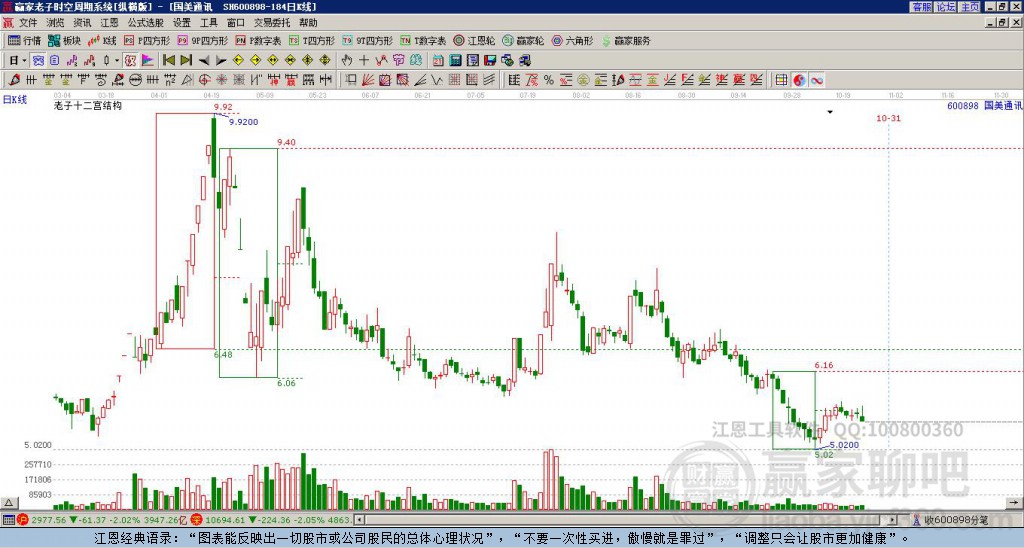Select the crosshair plus tool

(x=364, y=60)
